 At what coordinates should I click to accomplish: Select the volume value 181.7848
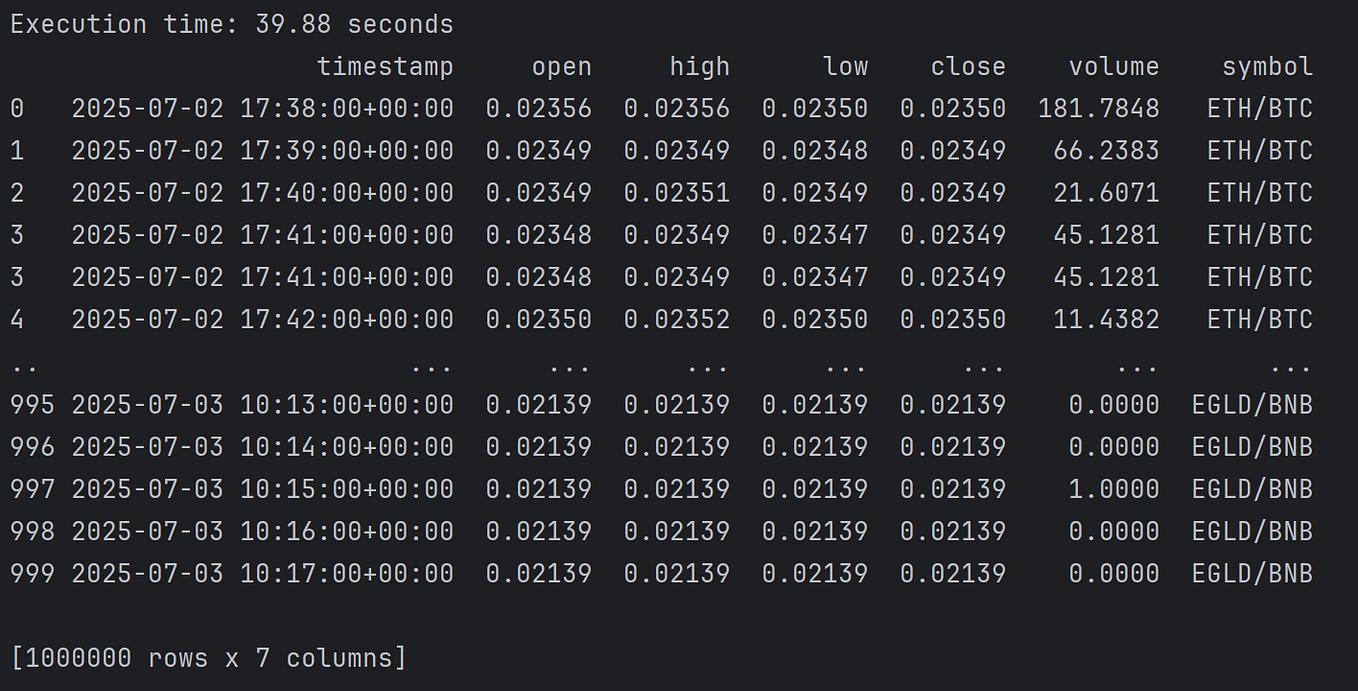point(1096,108)
